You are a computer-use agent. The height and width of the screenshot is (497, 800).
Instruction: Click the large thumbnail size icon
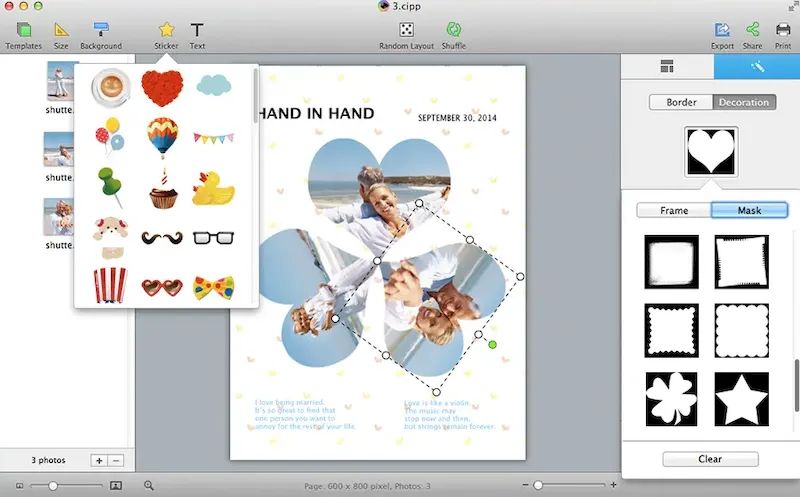[x=116, y=485]
